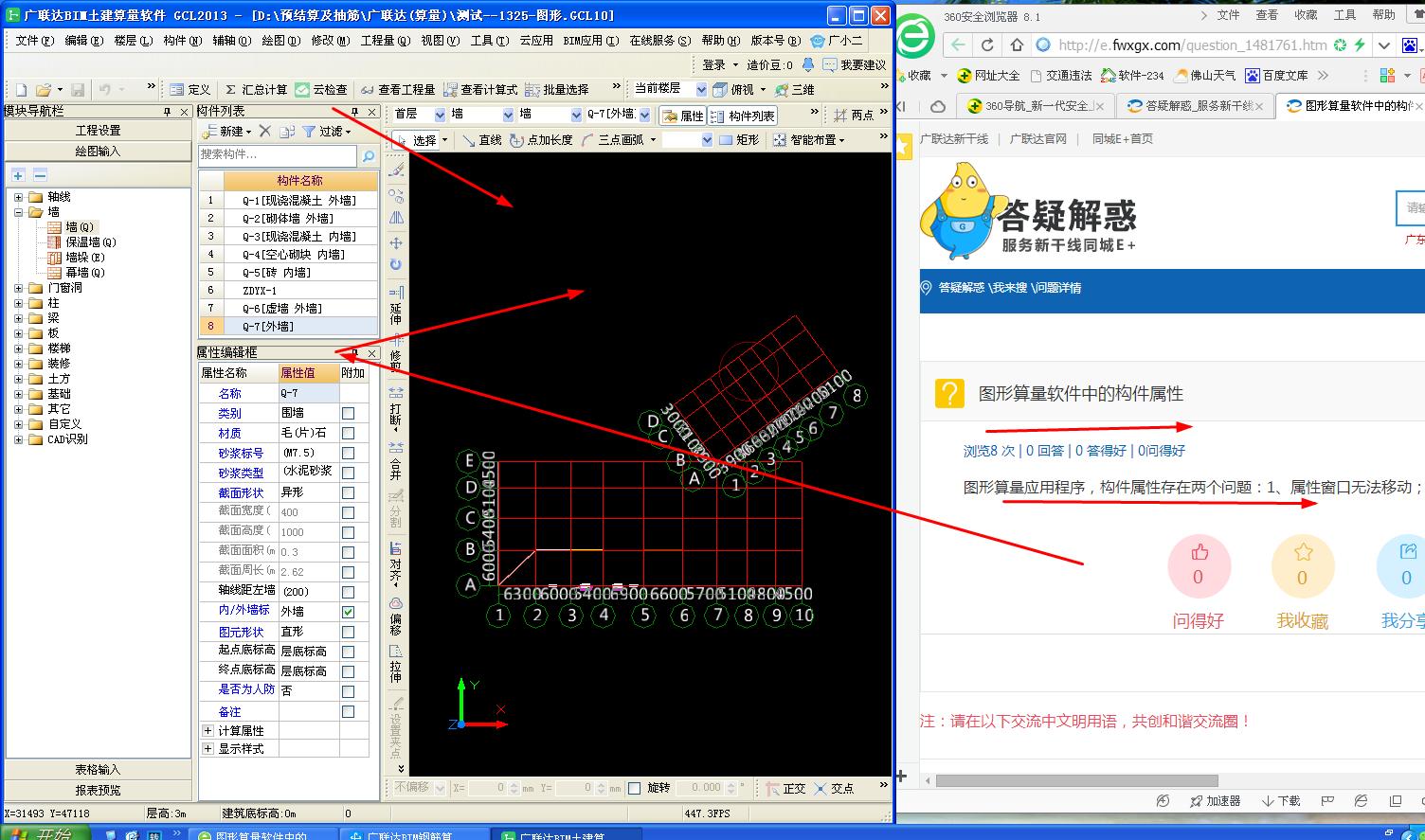Image resolution: width=1425 pixels, height=840 pixels.
Task: Click in the 搜索构件 search field
Action: [x=278, y=154]
